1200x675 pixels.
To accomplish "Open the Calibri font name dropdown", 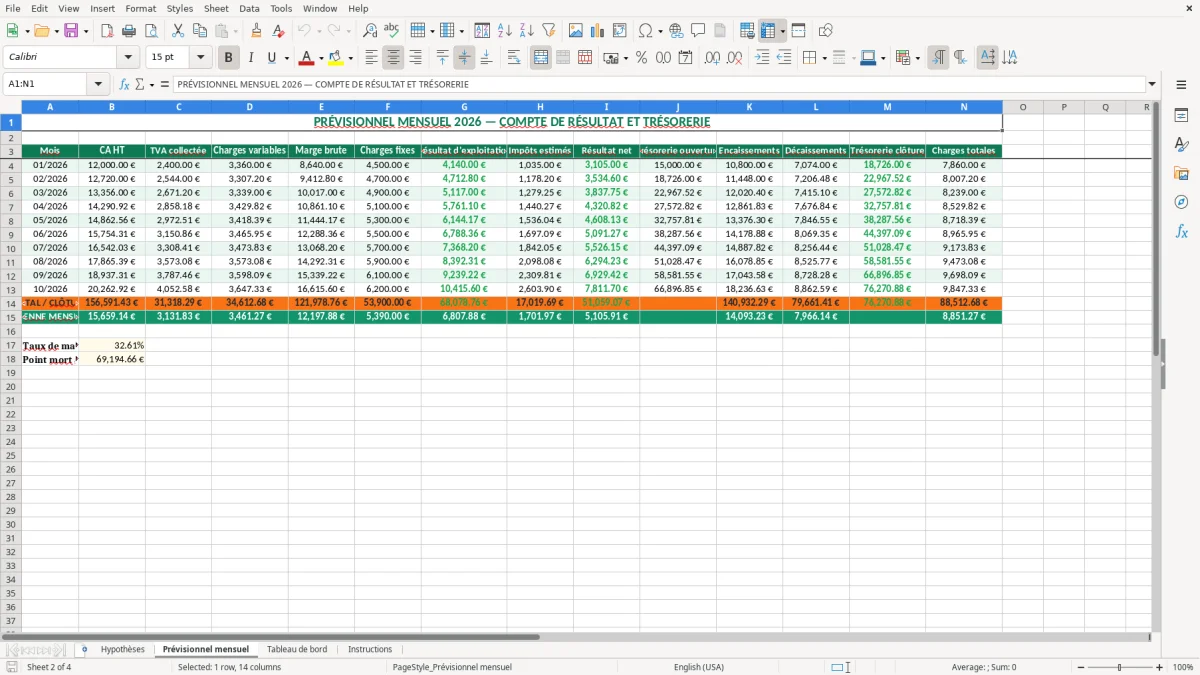I will pyautogui.click(x=128, y=57).
